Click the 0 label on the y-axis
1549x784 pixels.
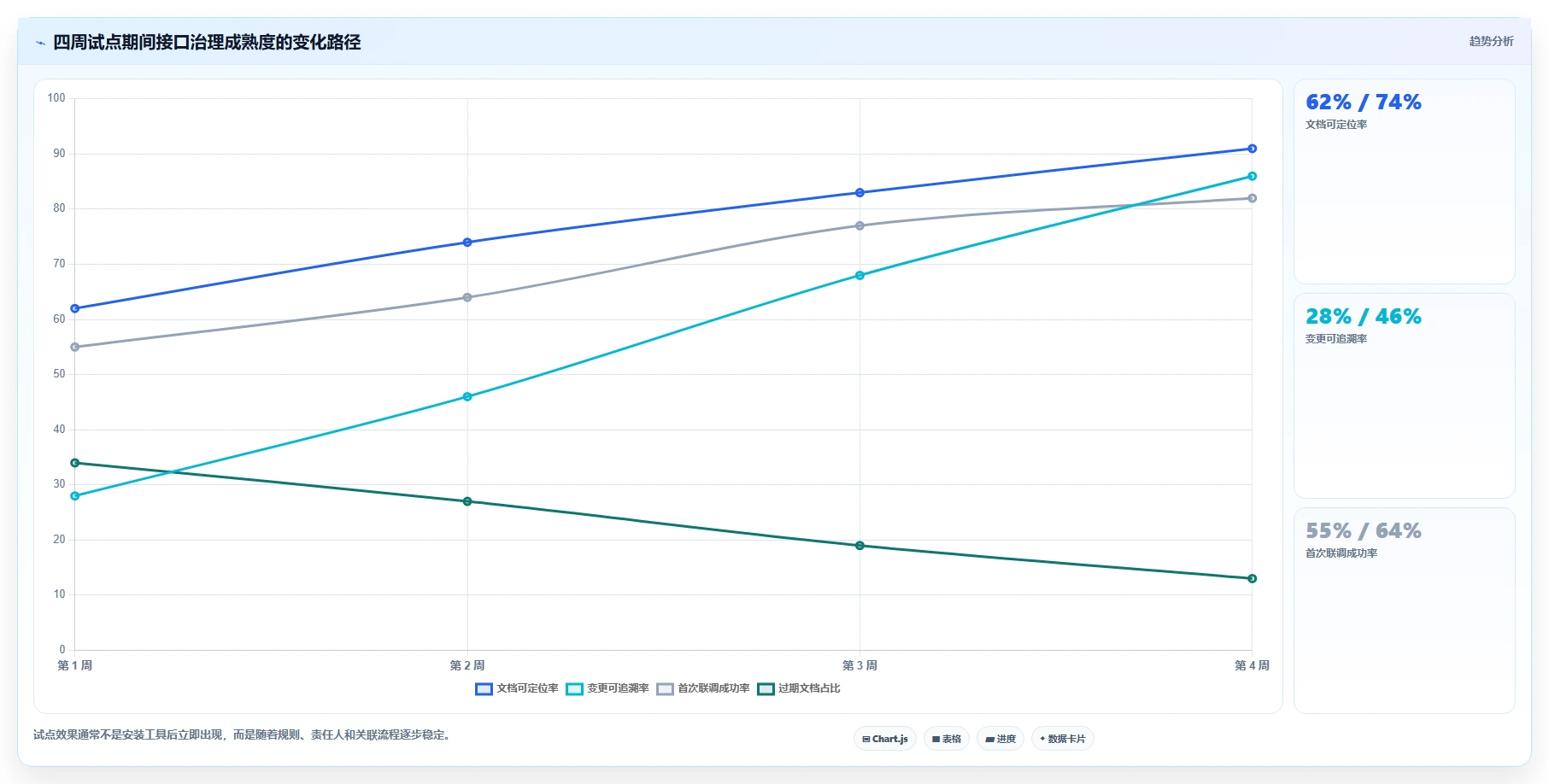(62, 650)
